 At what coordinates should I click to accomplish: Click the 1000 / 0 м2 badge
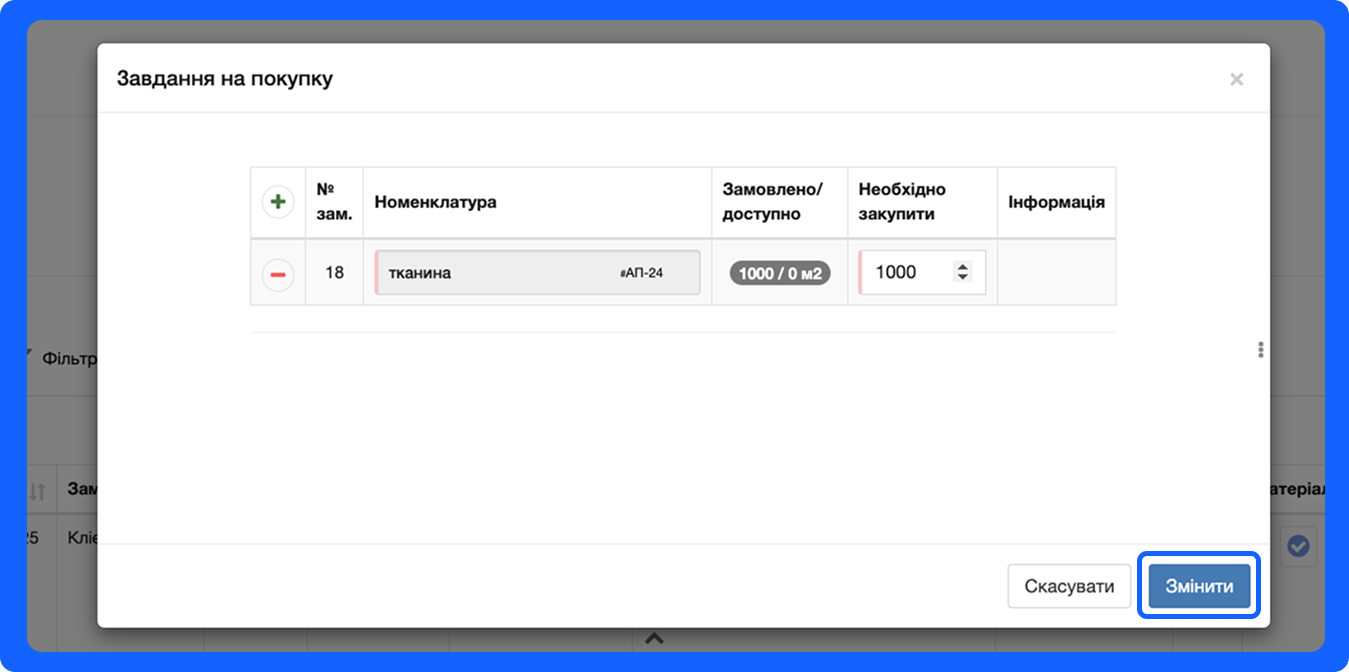pyautogui.click(x=780, y=273)
